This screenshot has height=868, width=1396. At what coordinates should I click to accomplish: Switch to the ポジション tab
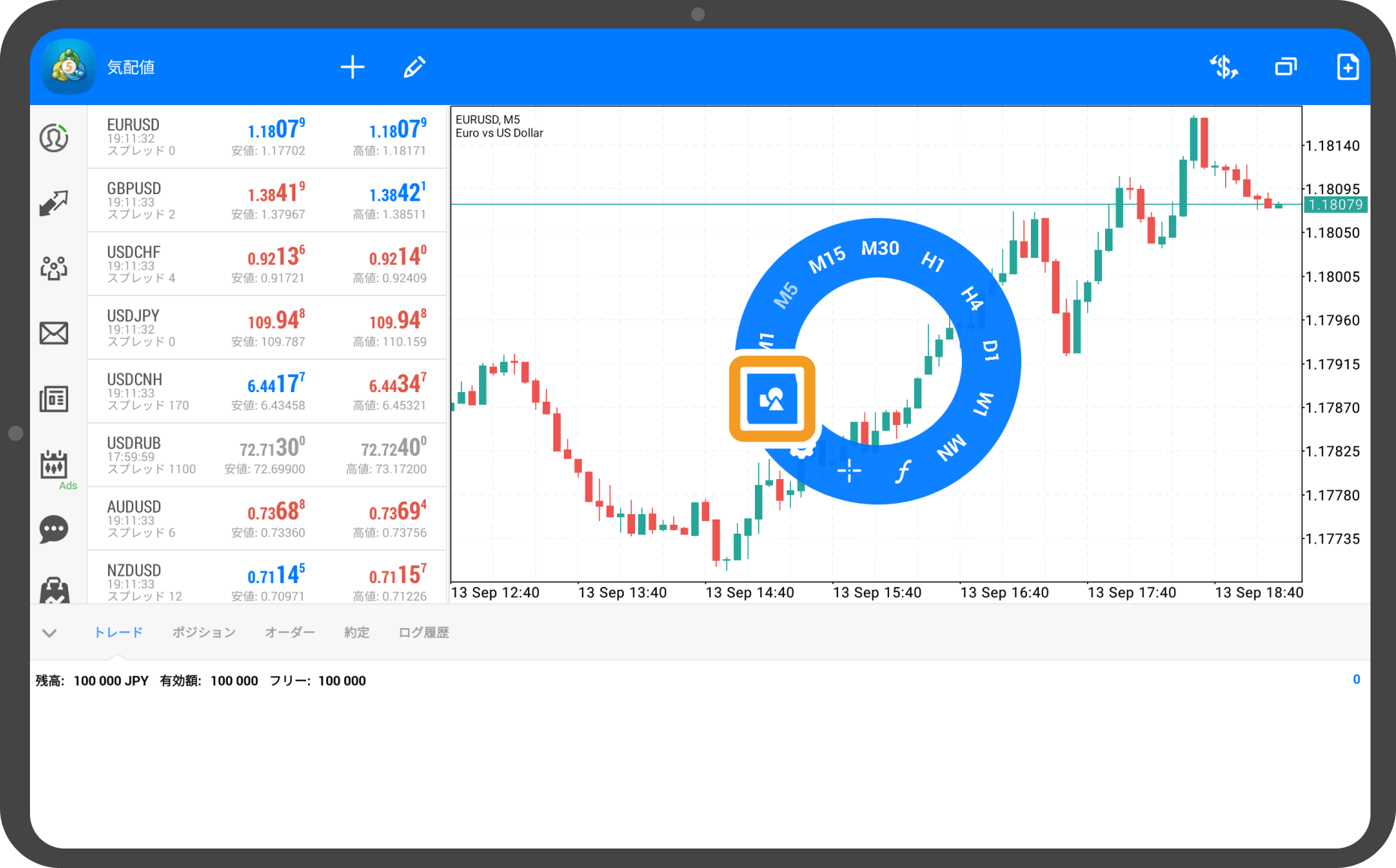click(x=204, y=633)
